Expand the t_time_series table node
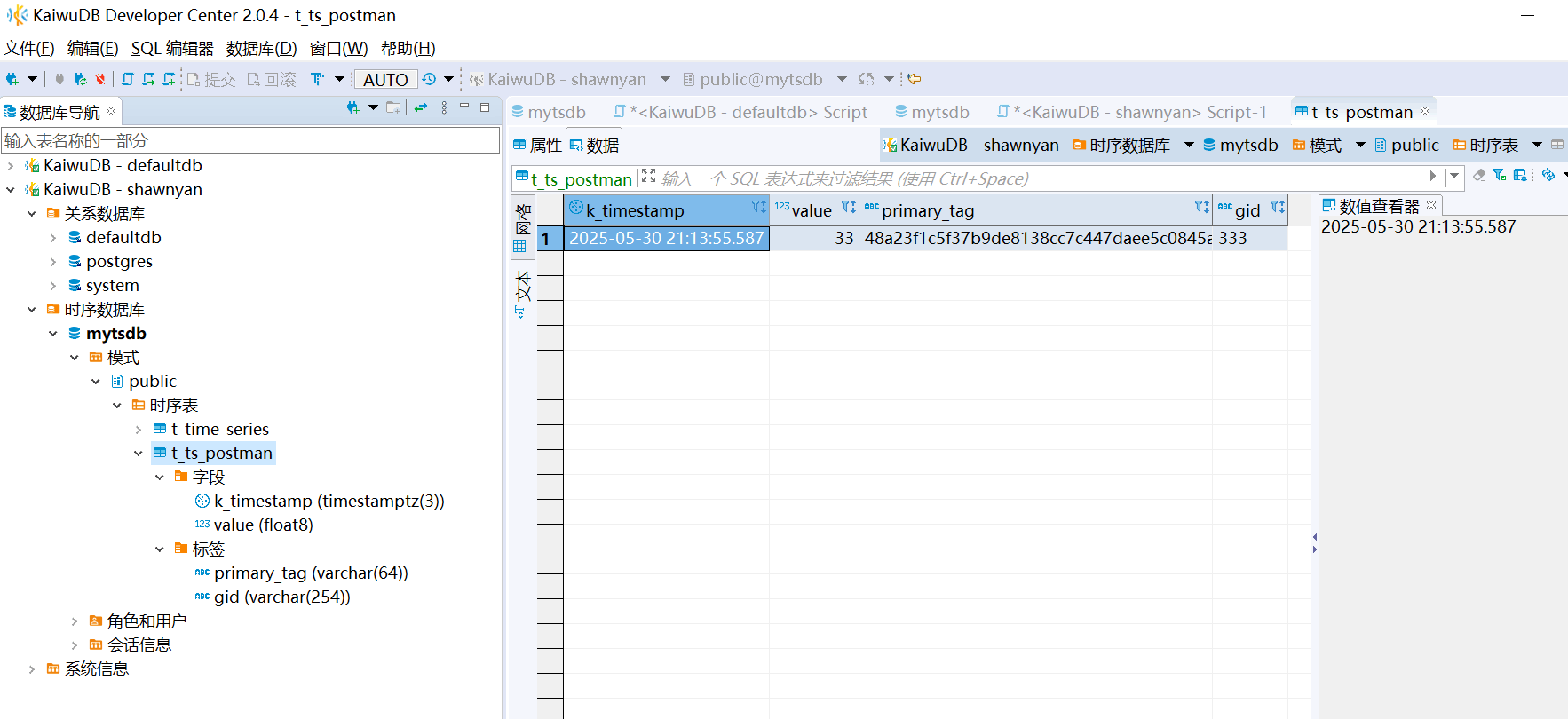1568x719 pixels. click(x=139, y=429)
